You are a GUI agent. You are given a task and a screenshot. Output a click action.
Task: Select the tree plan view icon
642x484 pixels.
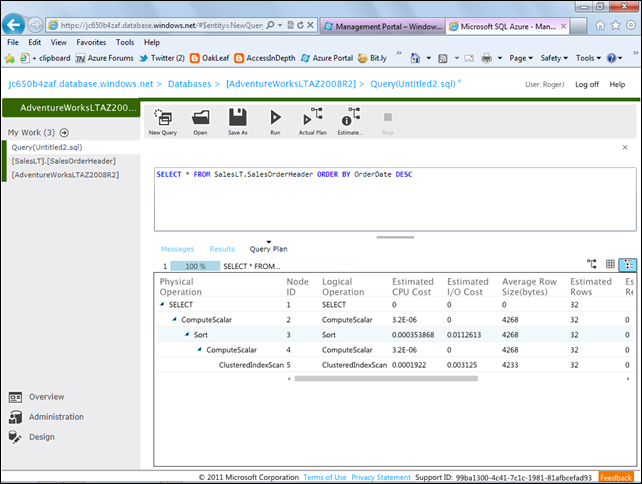(628, 265)
